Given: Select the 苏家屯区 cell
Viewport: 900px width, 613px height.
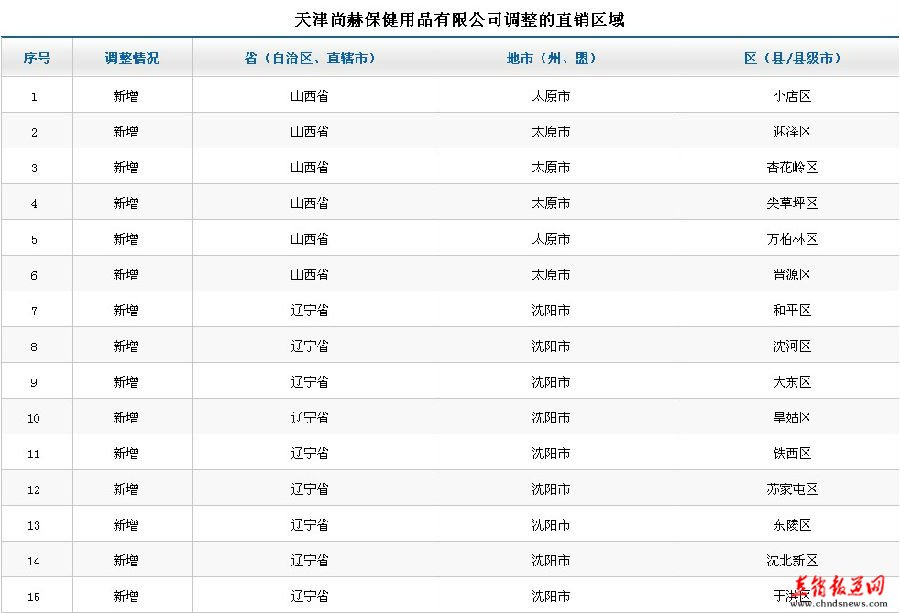Looking at the screenshot, I should coord(792,490).
